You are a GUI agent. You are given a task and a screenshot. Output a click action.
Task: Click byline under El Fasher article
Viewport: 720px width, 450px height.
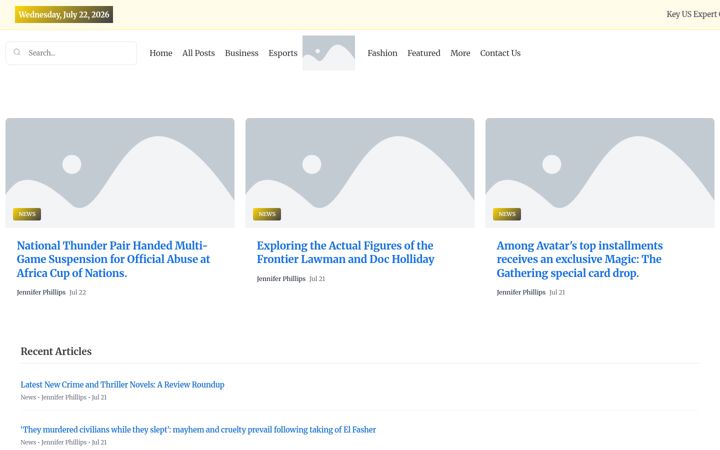63,442
